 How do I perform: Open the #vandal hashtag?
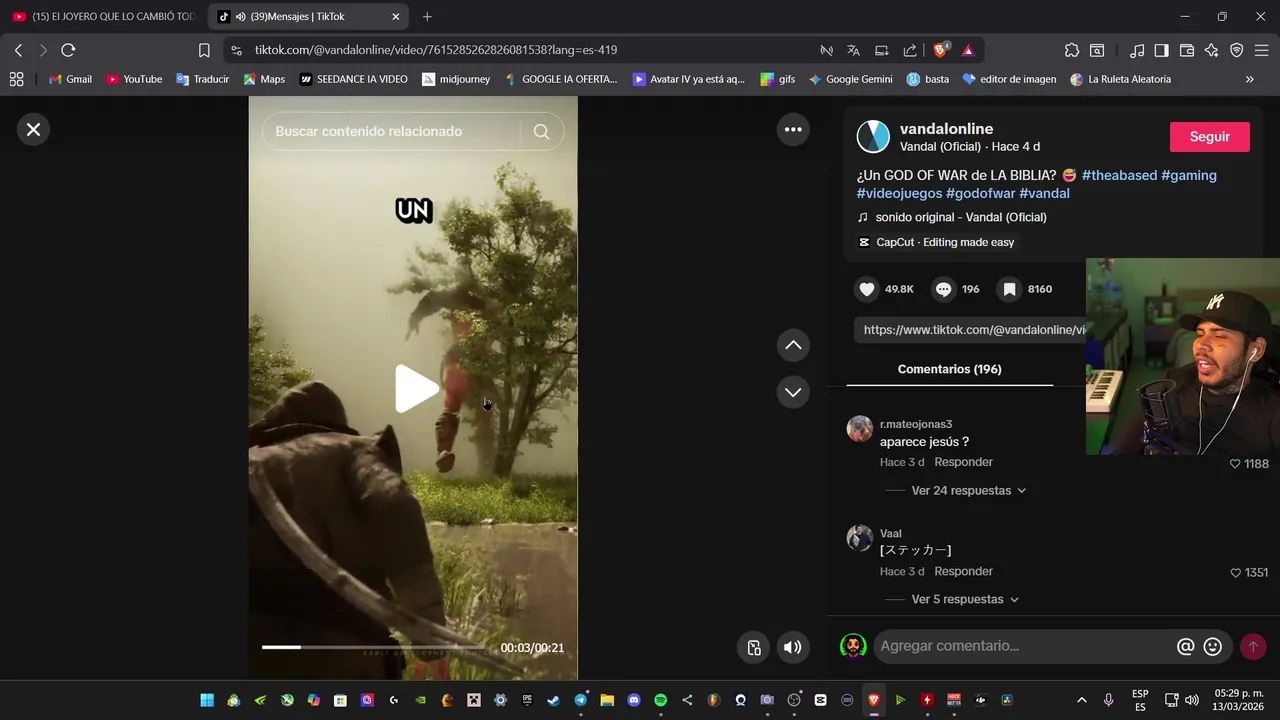tap(1044, 193)
